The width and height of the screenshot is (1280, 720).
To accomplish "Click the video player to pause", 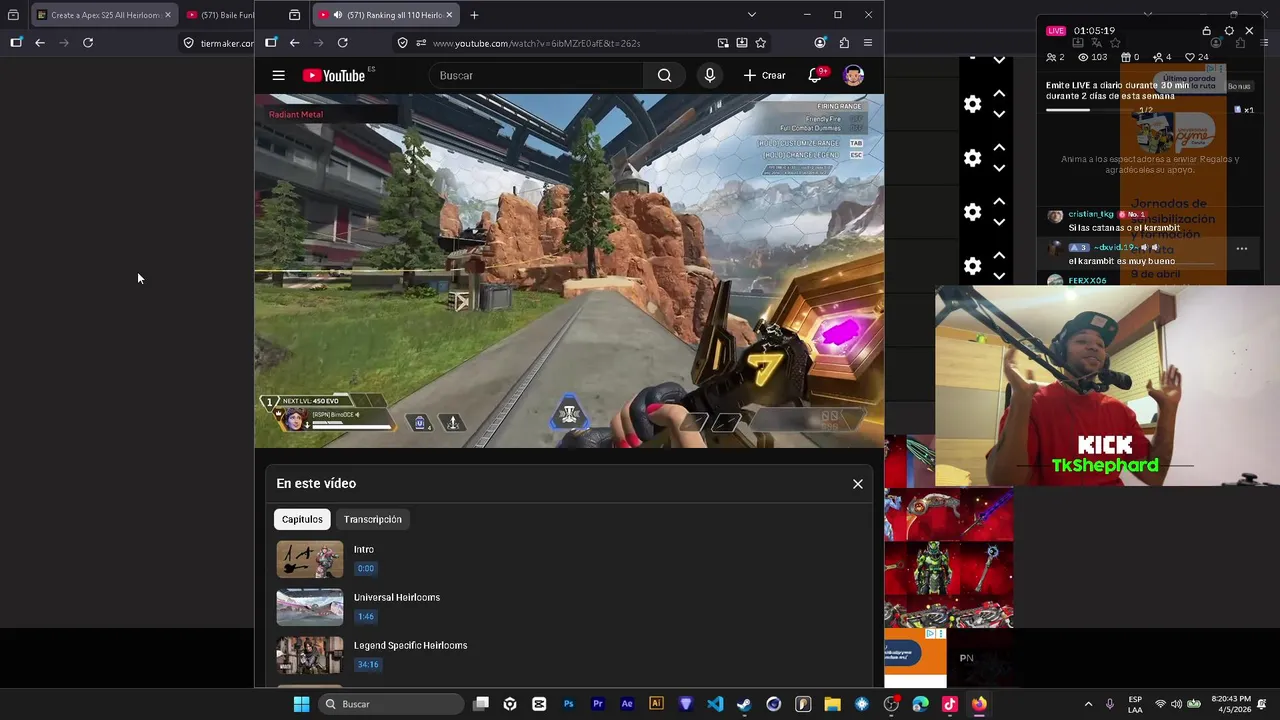I will [569, 270].
